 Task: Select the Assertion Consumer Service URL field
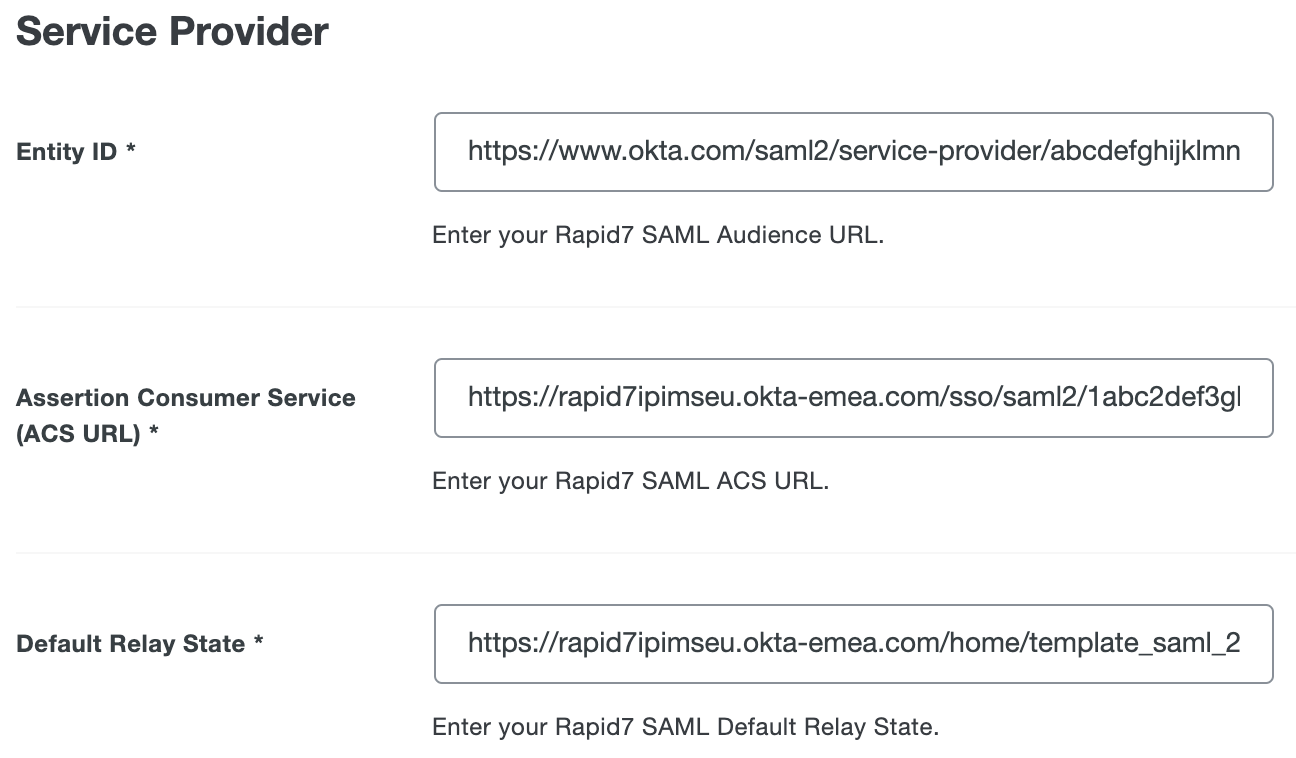click(854, 397)
